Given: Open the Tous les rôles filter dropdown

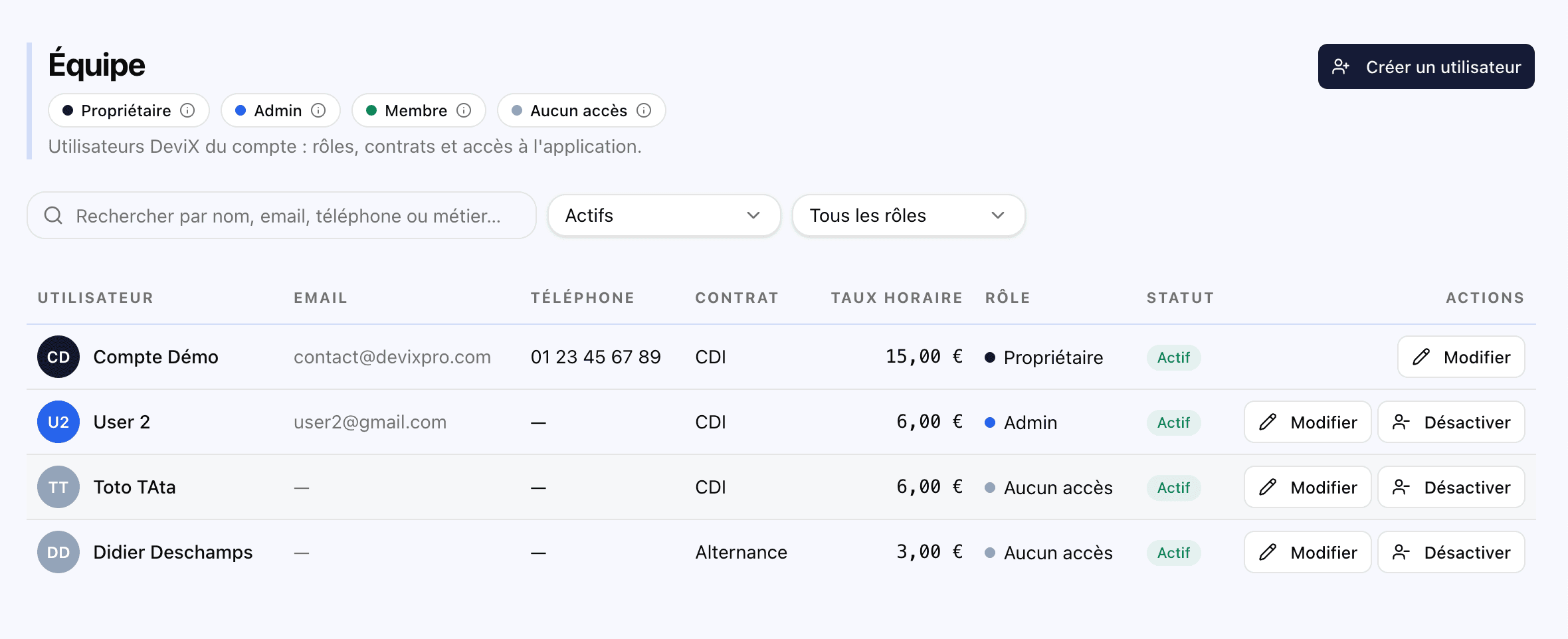Looking at the screenshot, I should 908,215.
